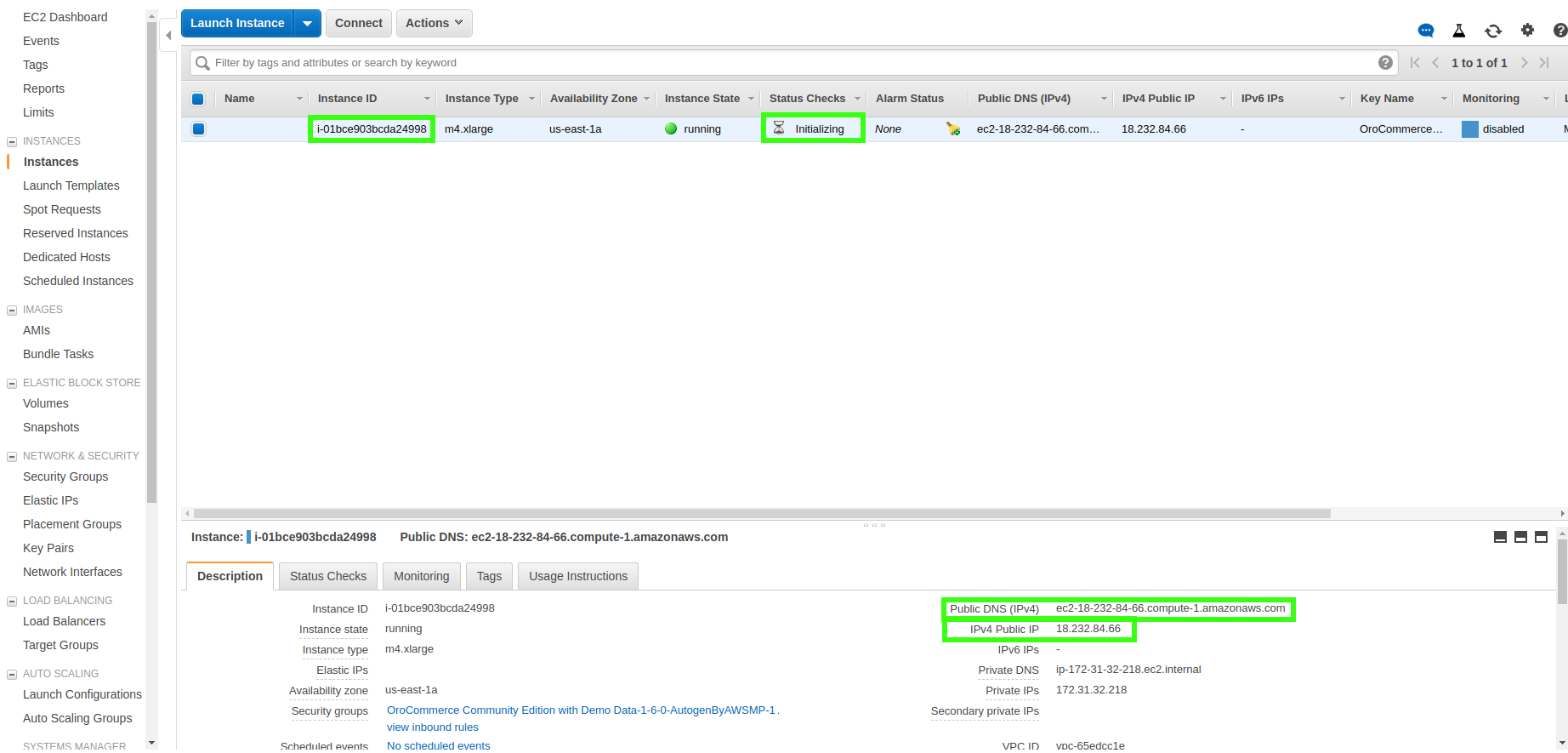Refresh the instance list
Image resolution: width=1568 pixels, height=753 pixels.
point(1493,31)
